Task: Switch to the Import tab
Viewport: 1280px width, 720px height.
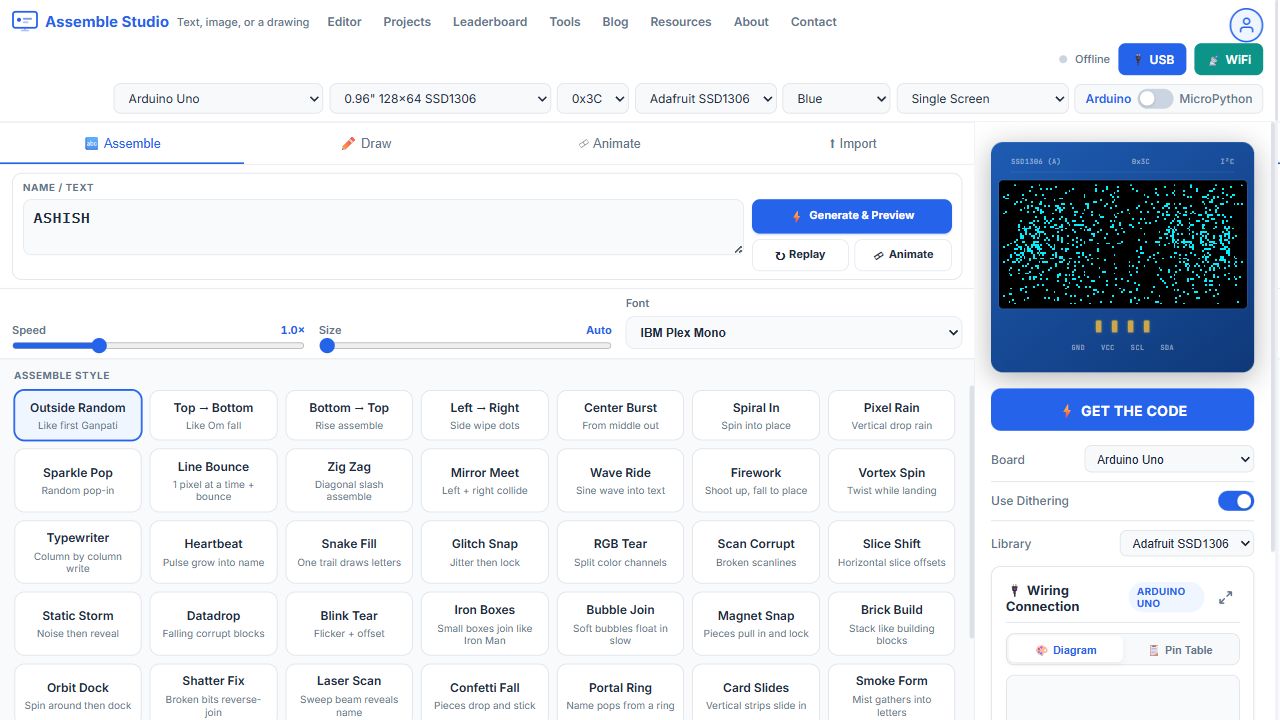Action: pyautogui.click(x=852, y=144)
